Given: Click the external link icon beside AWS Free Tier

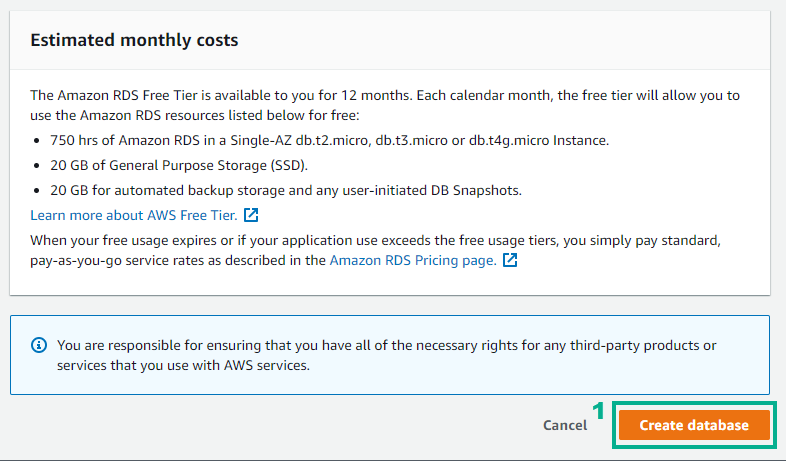Looking at the screenshot, I should (x=251, y=215).
